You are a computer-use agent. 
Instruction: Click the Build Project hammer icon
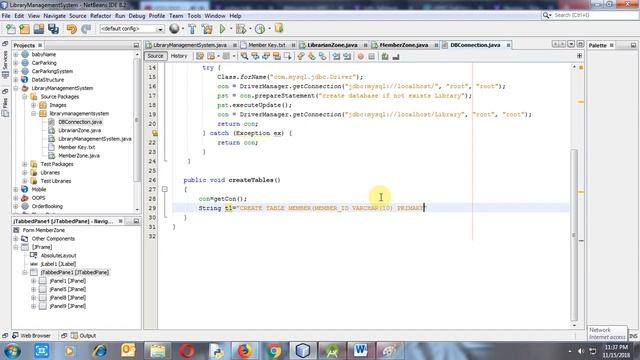(x=192, y=29)
